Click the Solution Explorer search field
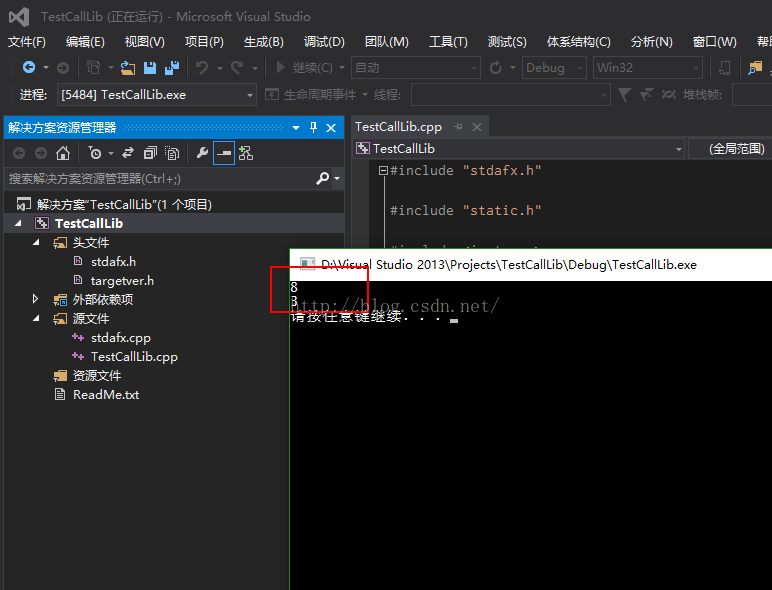 click(x=160, y=178)
